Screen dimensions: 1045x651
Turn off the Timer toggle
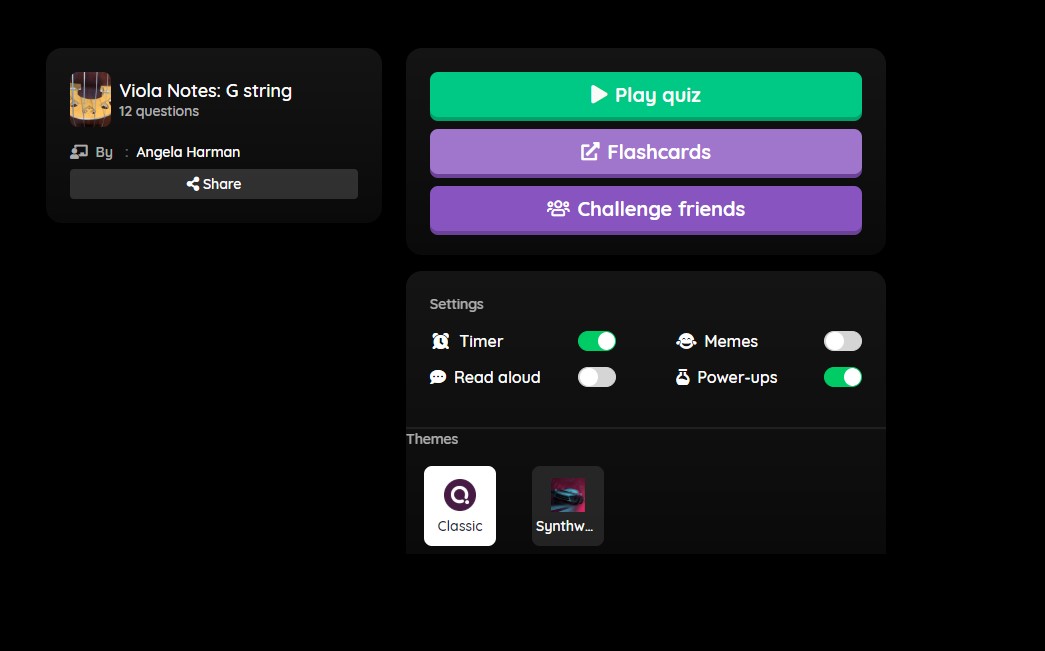(596, 341)
